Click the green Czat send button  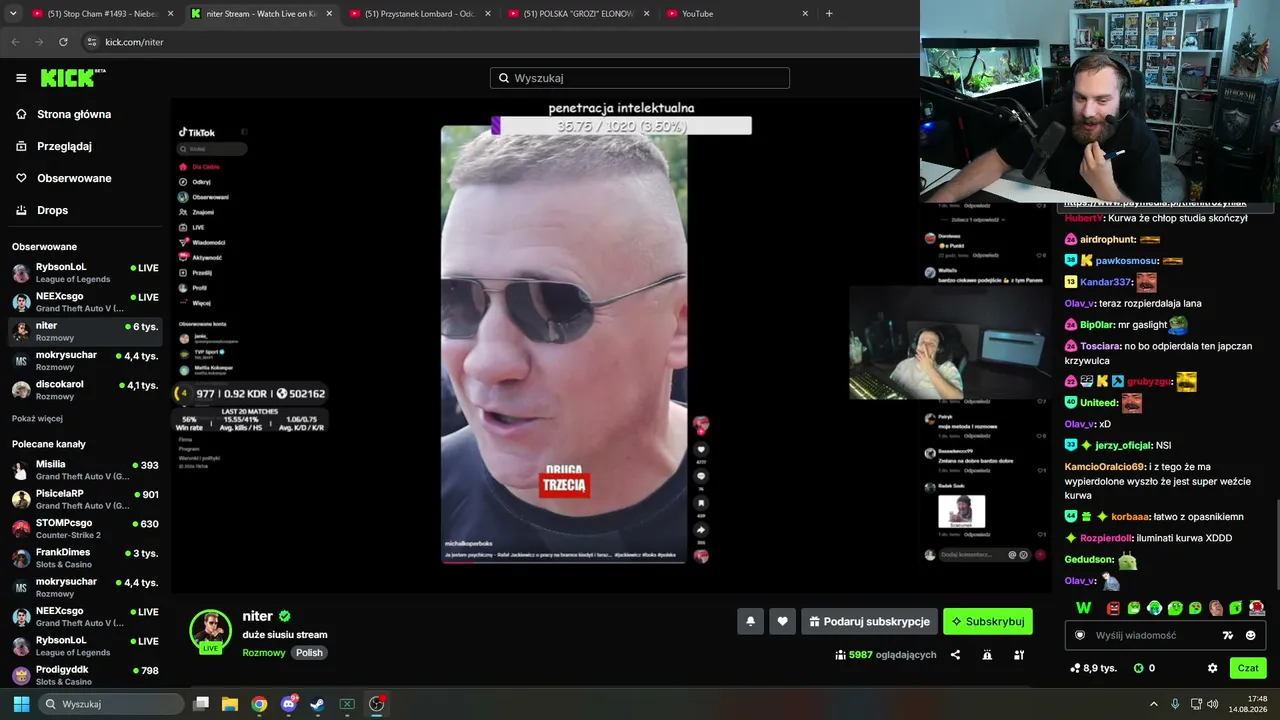(1248, 668)
